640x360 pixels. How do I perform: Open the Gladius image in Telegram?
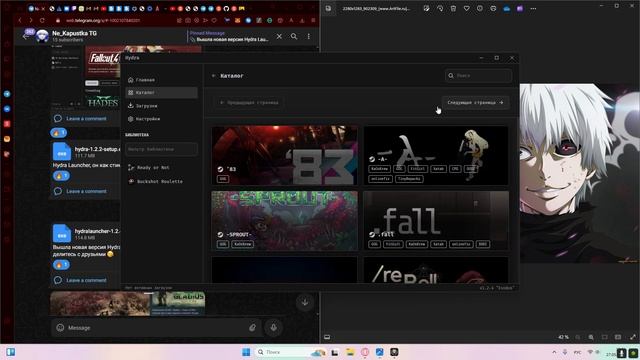178,304
